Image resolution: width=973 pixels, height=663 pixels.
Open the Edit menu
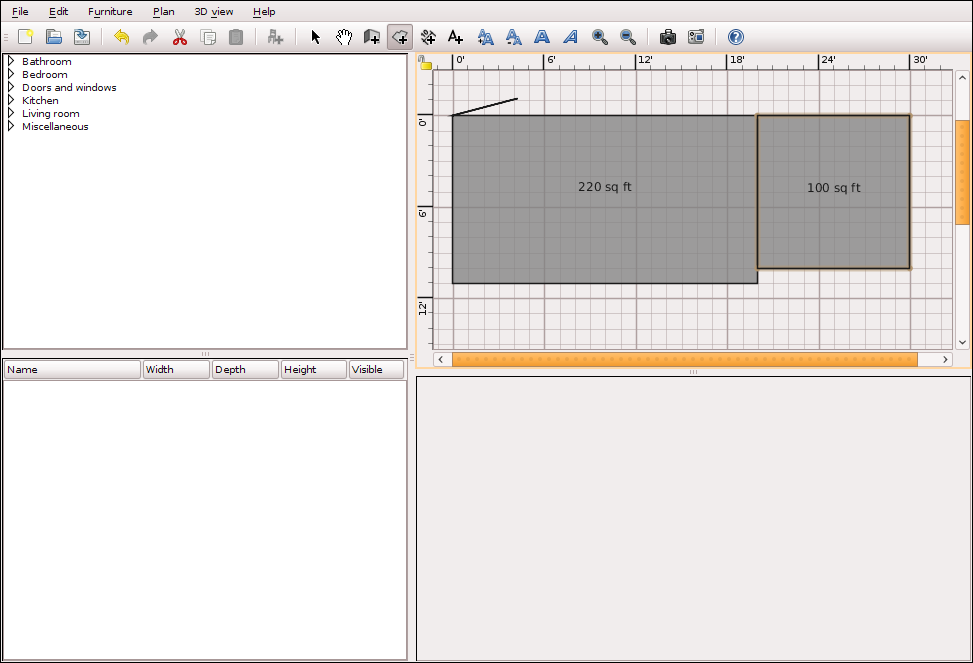click(58, 11)
